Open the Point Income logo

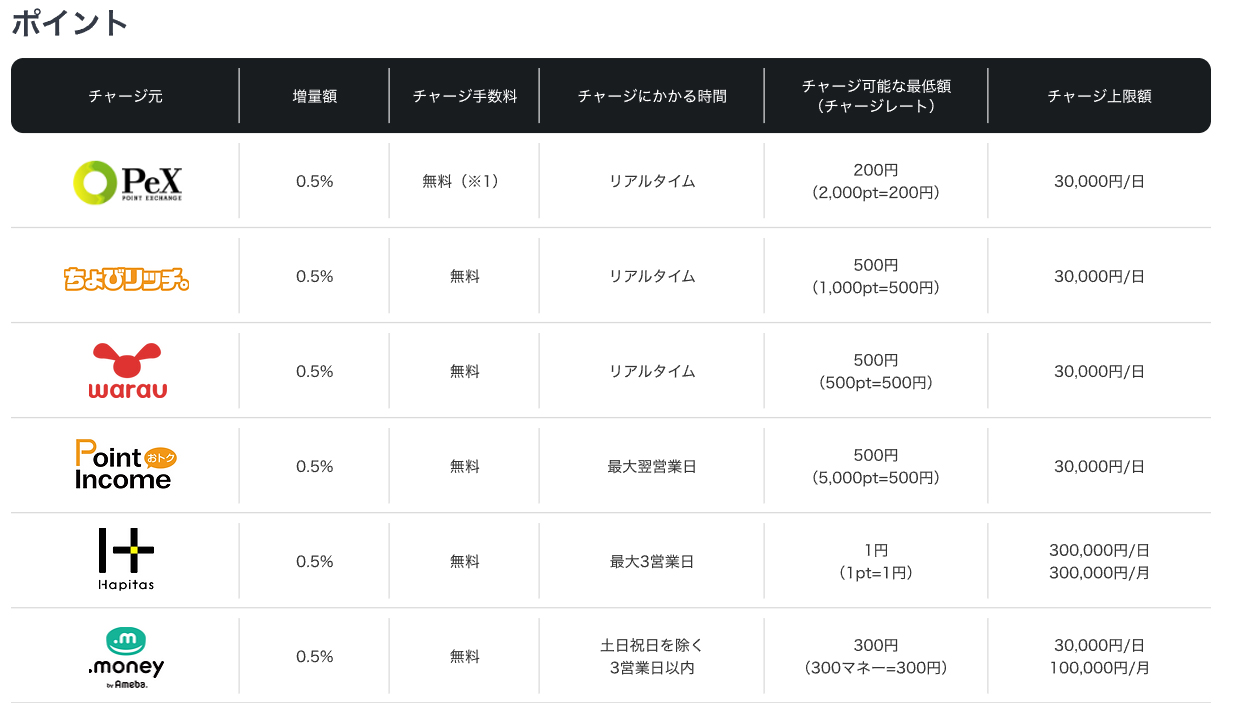point(126,466)
